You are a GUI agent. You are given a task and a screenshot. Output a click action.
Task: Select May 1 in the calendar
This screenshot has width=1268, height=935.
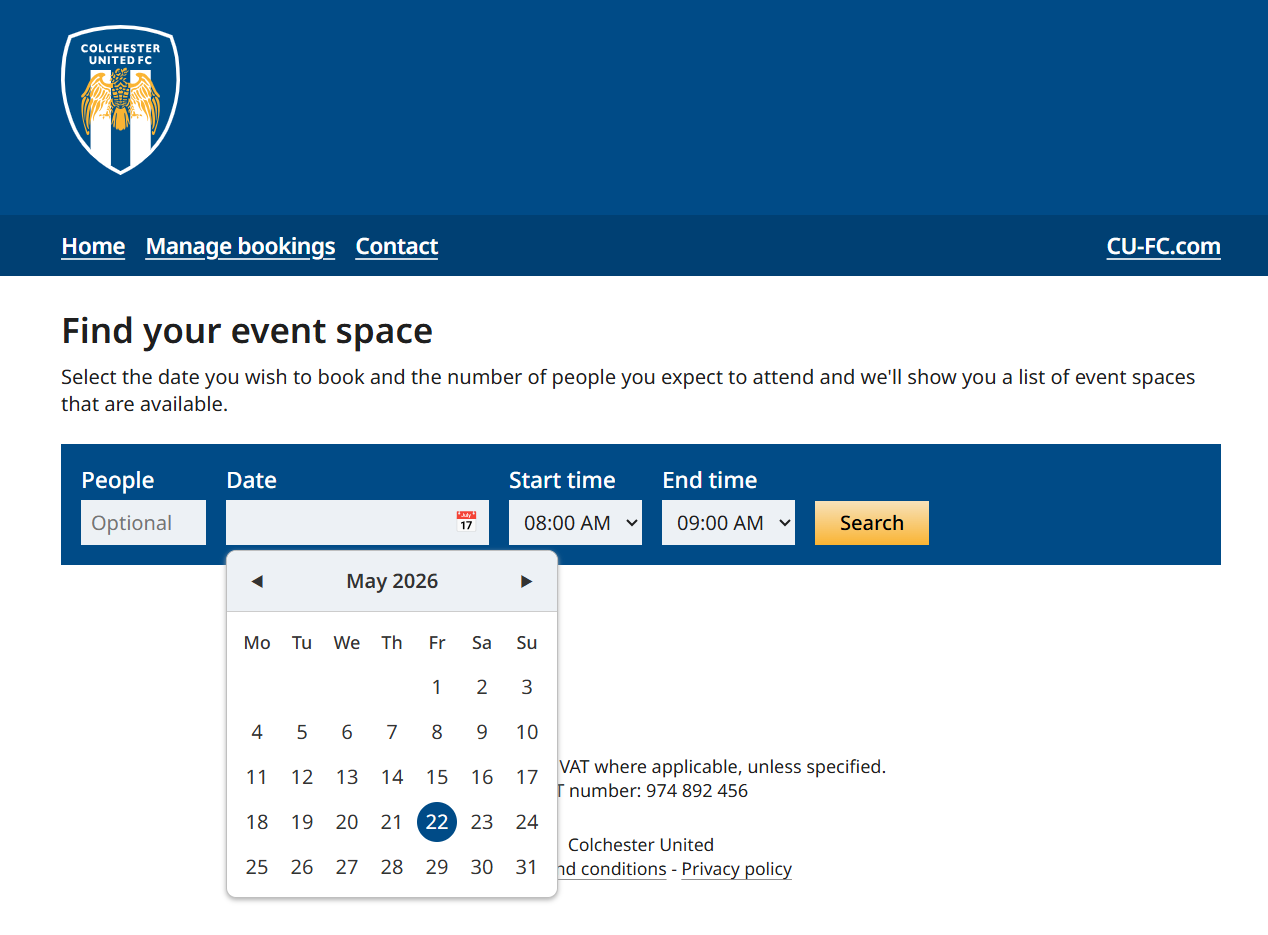coord(437,687)
